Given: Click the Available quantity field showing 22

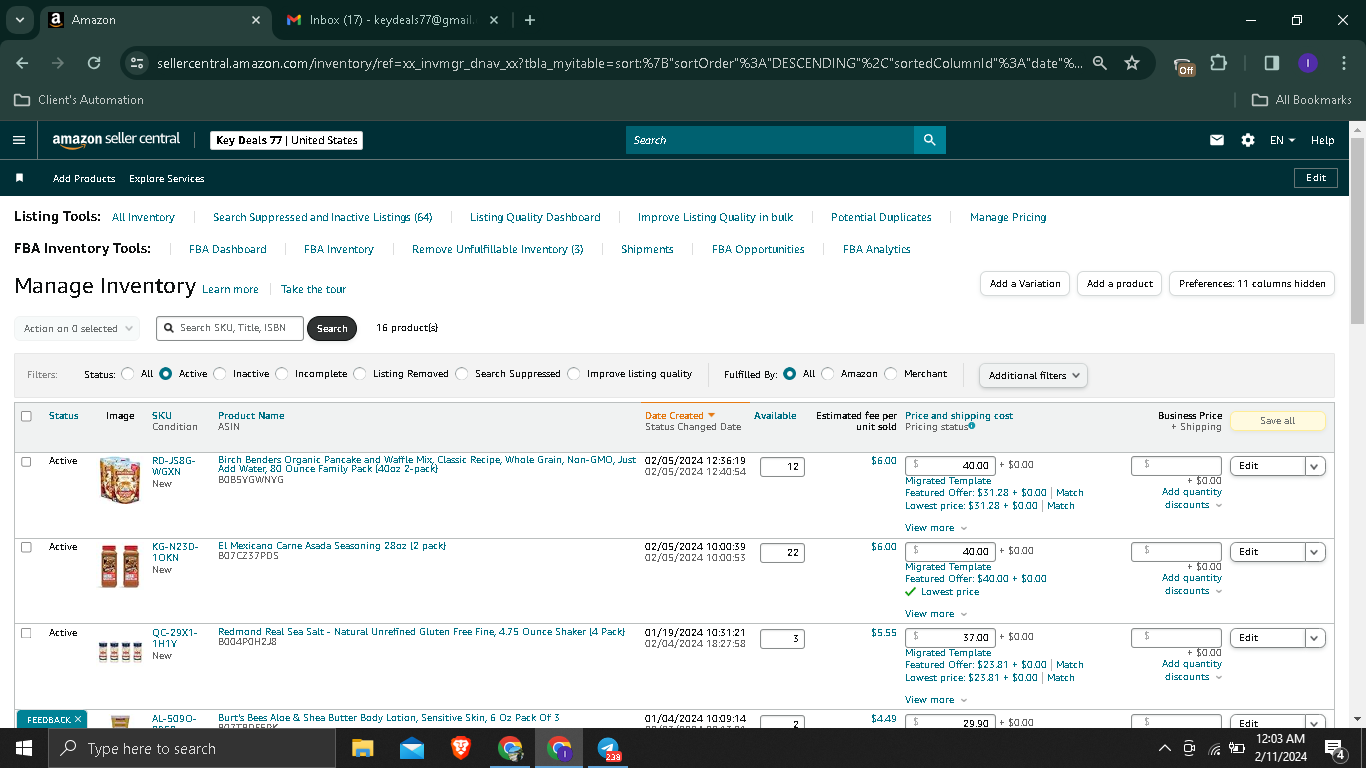Looking at the screenshot, I should click(782, 553).
